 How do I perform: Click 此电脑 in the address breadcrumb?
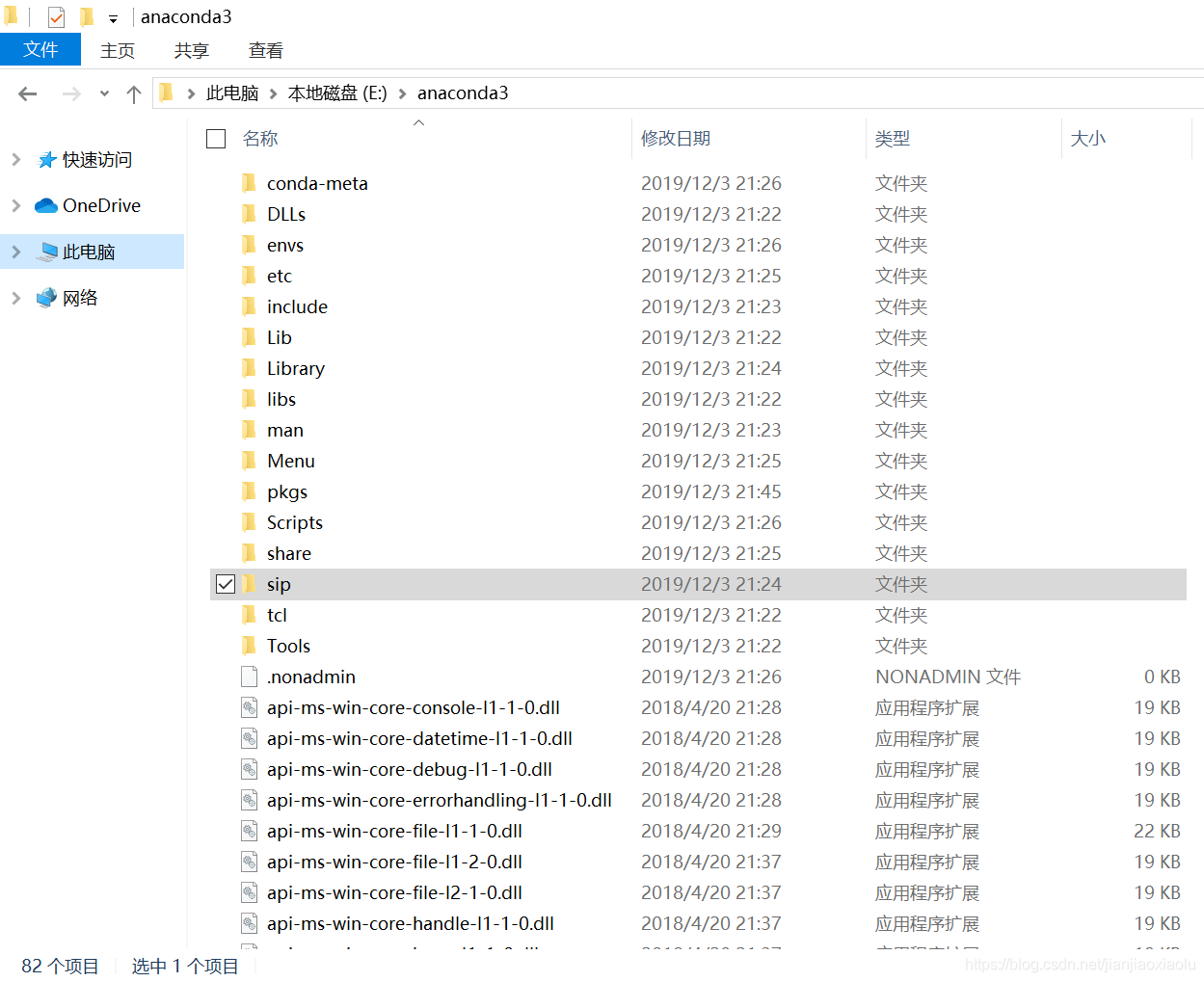pyautogui.click(x=232, y=93)
